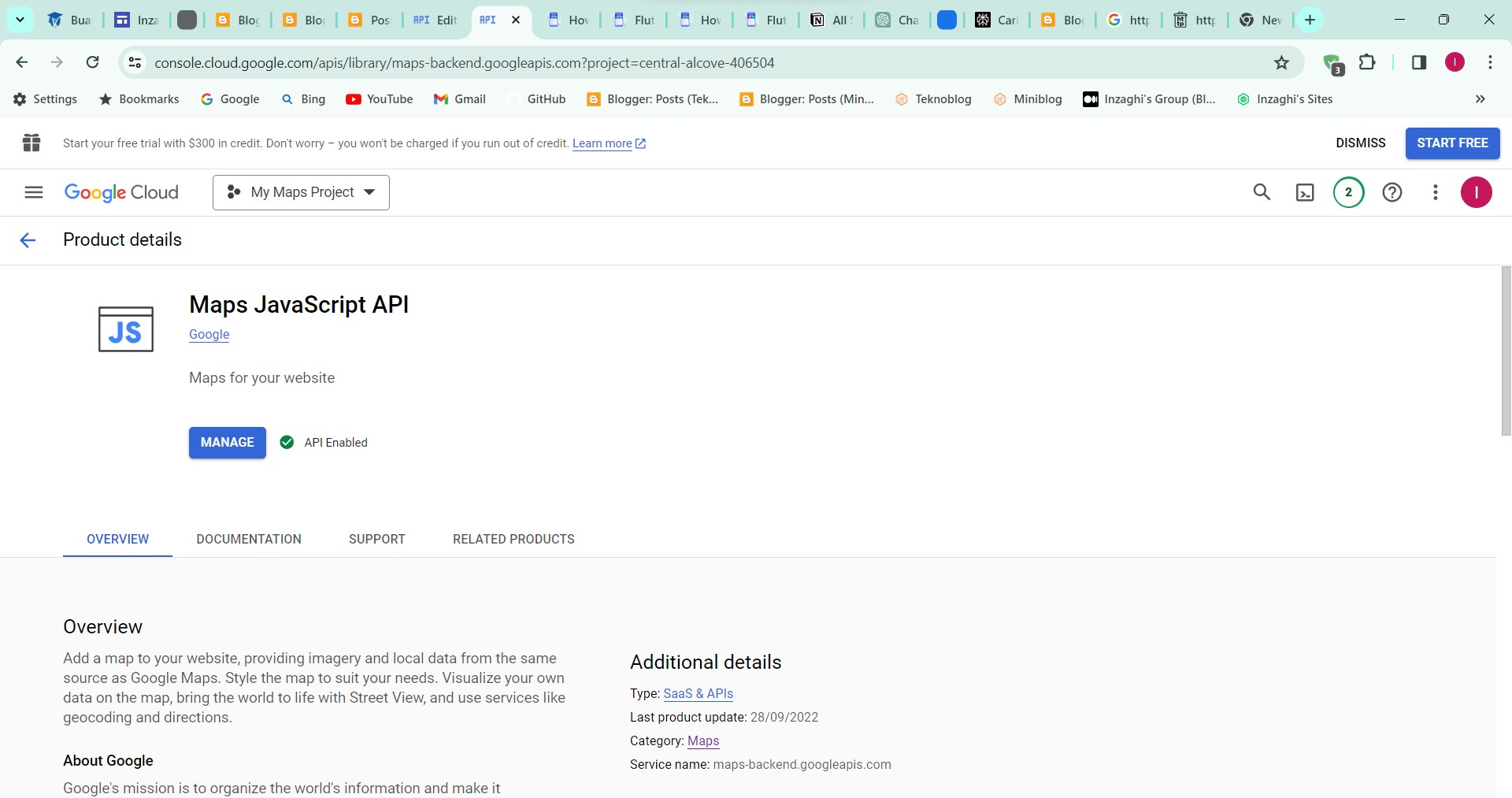The image size is (1512, 798).
Task: Open browser extensions puzzle icon
Action: (1368, 62)
